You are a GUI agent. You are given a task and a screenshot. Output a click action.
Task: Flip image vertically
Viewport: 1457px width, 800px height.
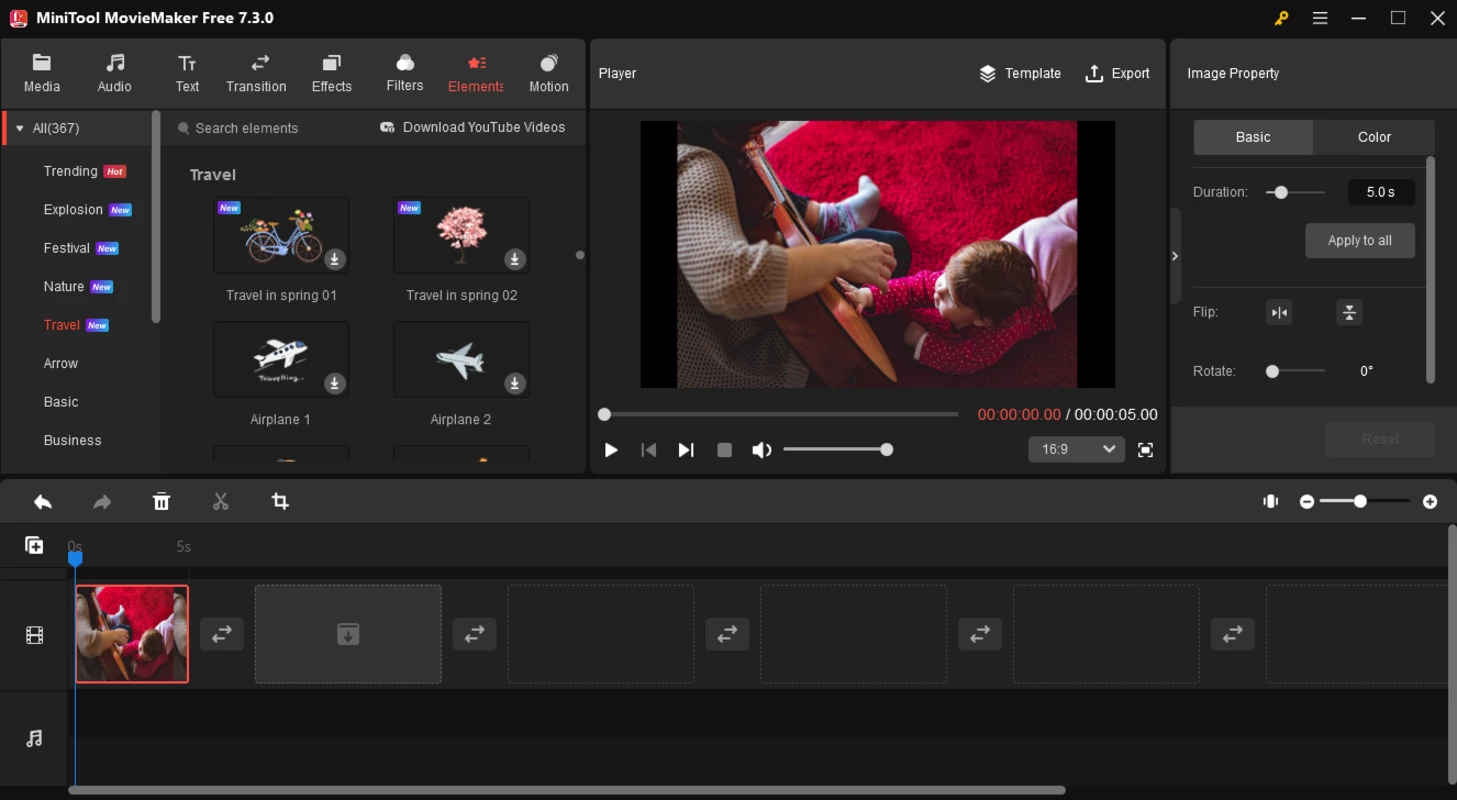1349,313
